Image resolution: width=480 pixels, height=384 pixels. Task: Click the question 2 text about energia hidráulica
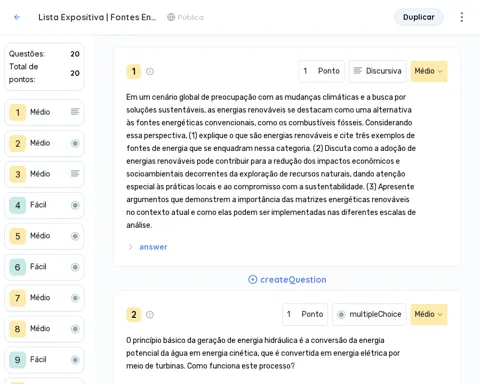click(x=263, y=353)
